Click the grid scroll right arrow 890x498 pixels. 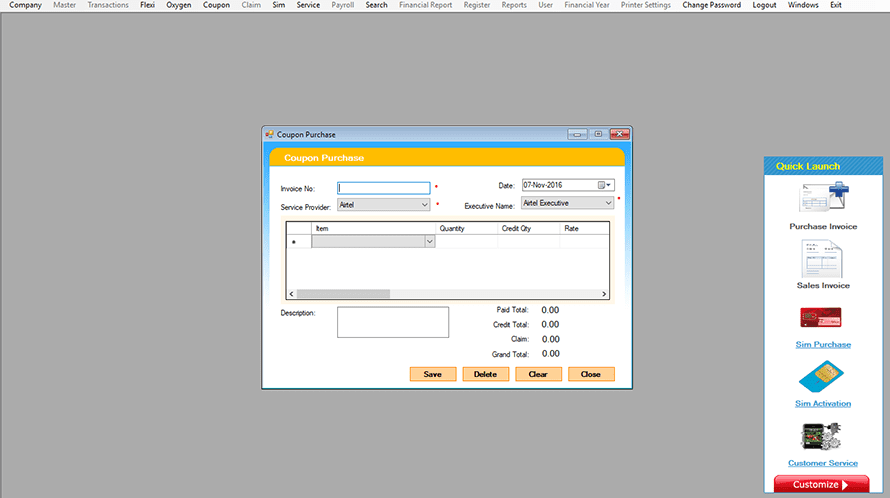pos(604,294)
